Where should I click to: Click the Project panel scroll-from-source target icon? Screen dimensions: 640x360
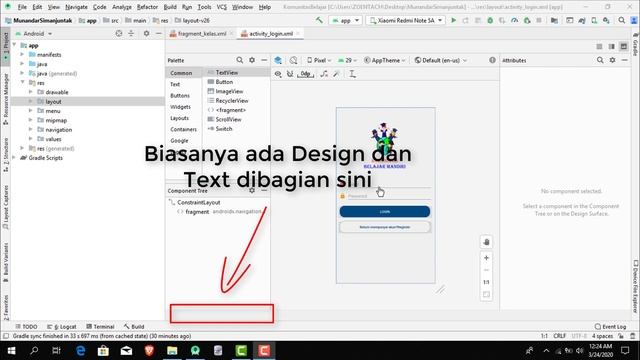pyautogui.click(x=119, y=33)
